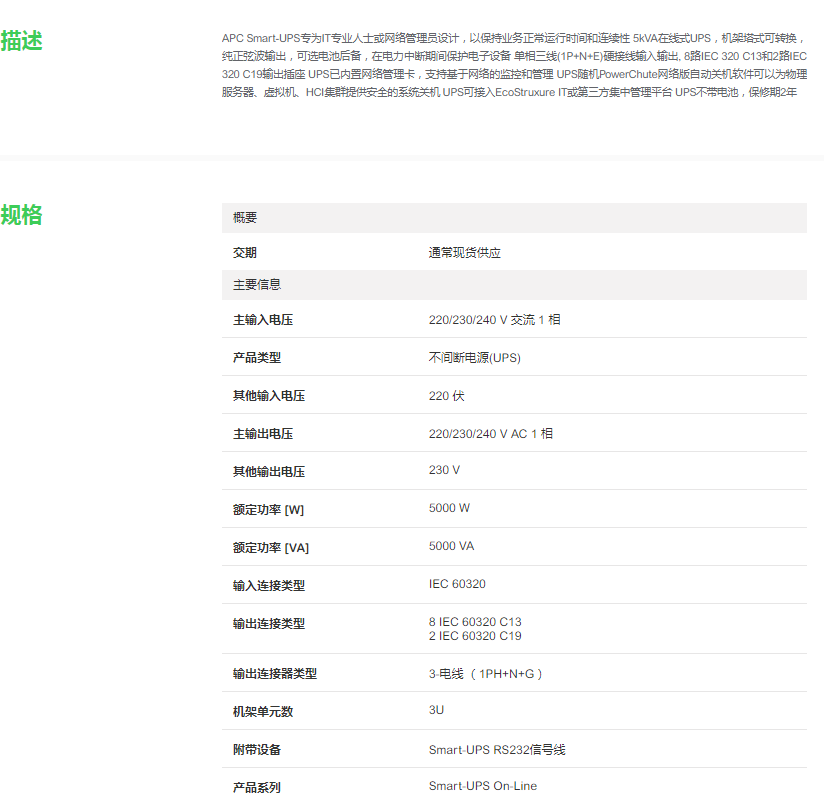This screenshot has height=795, width=824.
Task: Click the 输入连接类型 label
Action: pyautogui.click(x=269, y=585)
